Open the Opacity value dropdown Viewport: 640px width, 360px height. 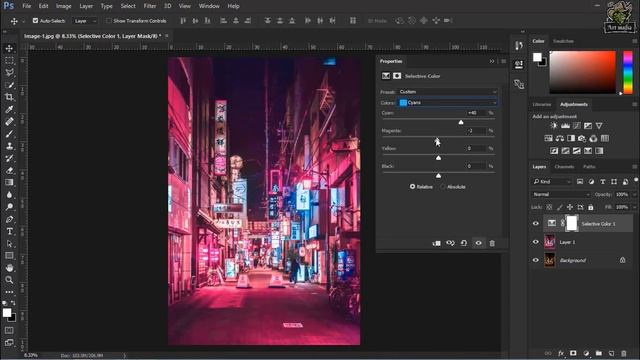(634, 194)
